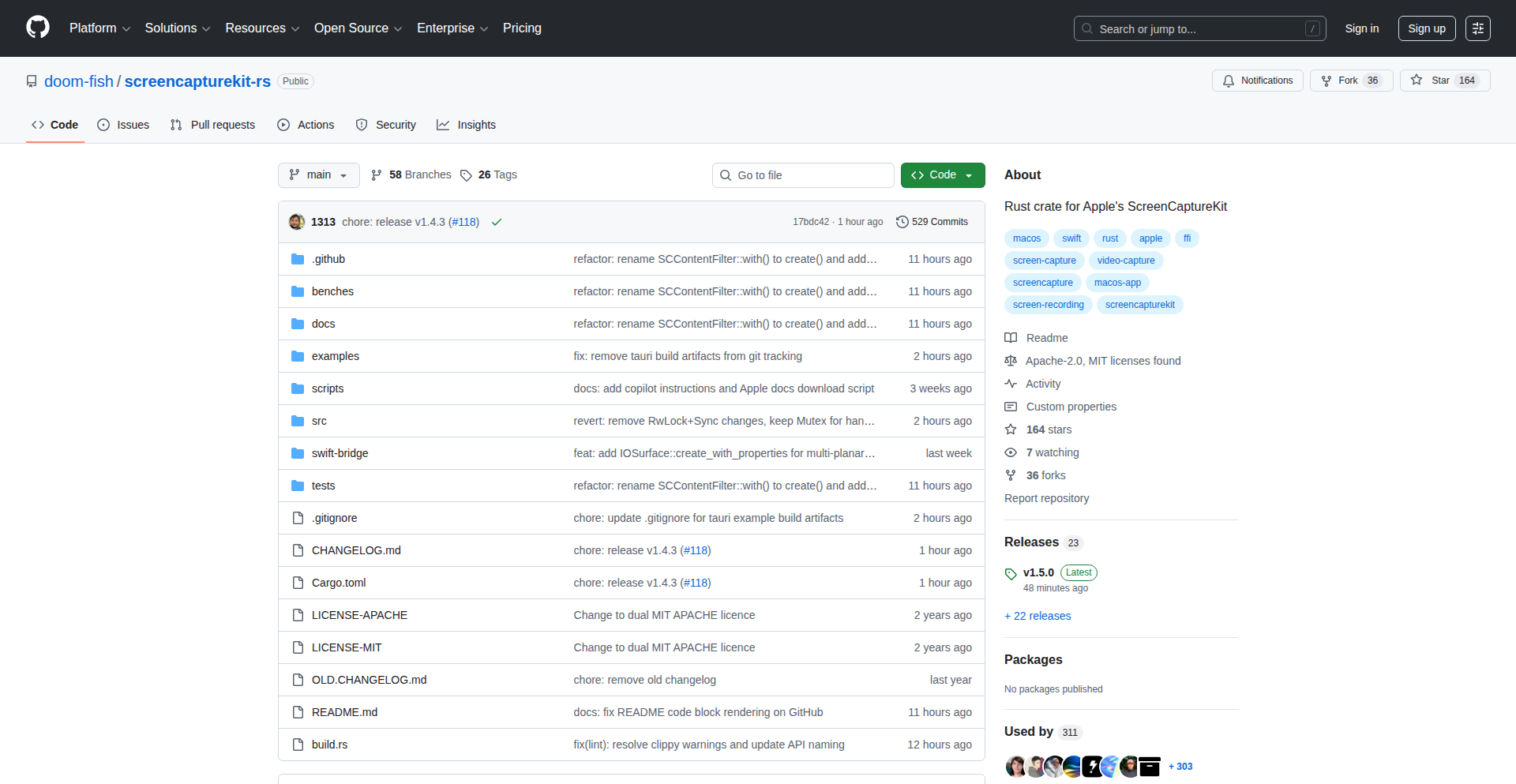Click the GitHub logo icon

tap(37, 28)
